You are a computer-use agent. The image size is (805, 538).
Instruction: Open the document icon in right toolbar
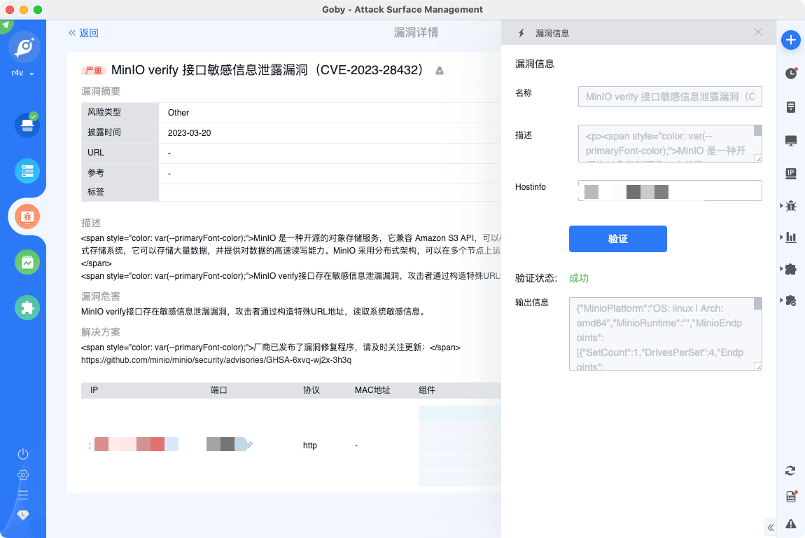[791, 107]
